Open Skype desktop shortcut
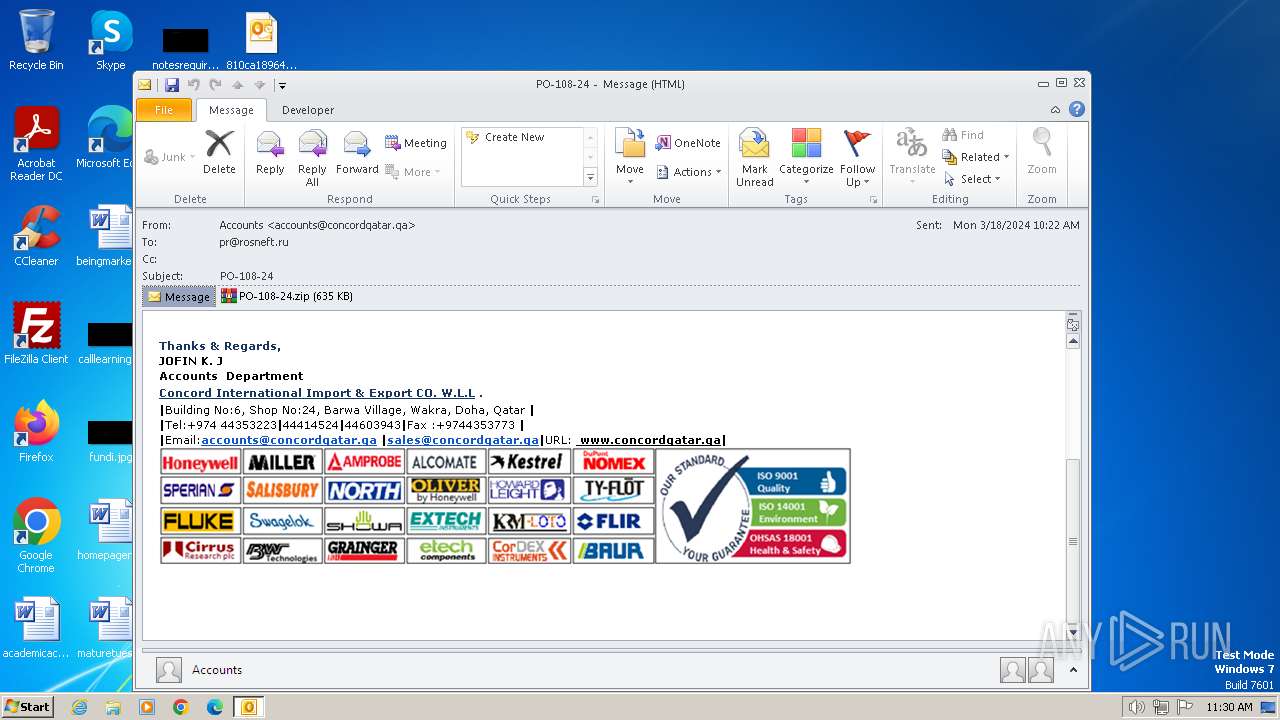Viewport: 1280px width, 720px height. [110, 40]
